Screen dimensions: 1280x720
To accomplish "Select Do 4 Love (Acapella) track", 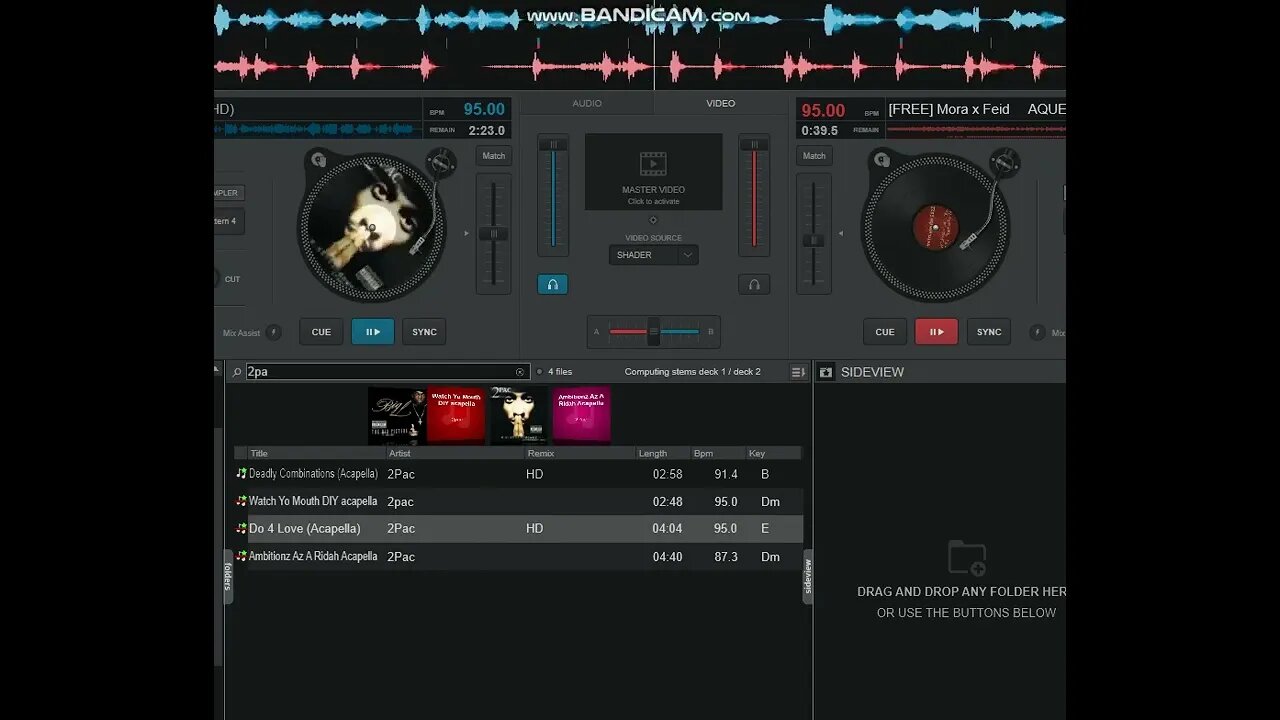I will pos(518,528).
